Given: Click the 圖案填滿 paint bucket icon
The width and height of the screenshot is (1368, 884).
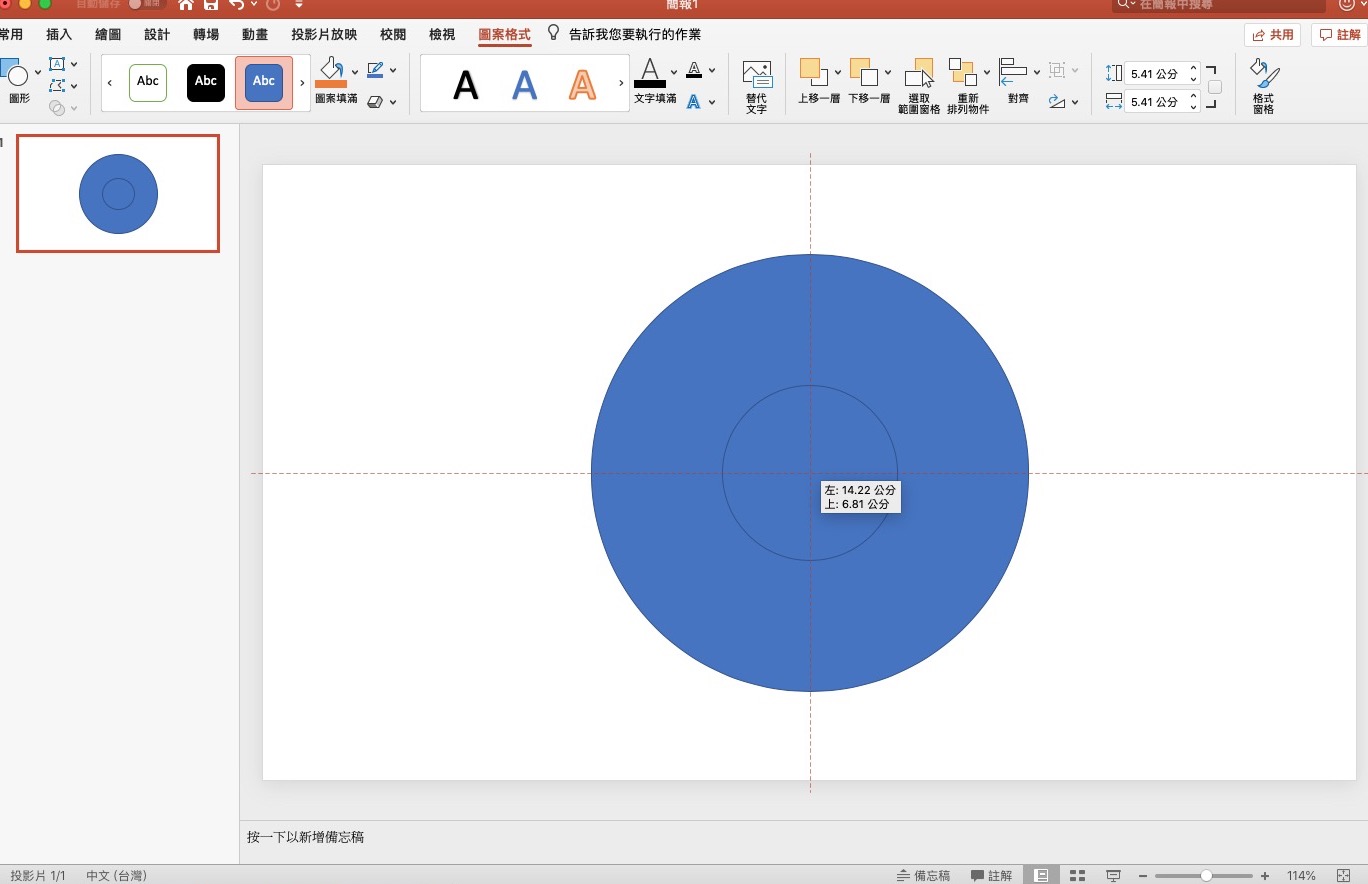Looking at the screenshot, I should pos(330,71).
